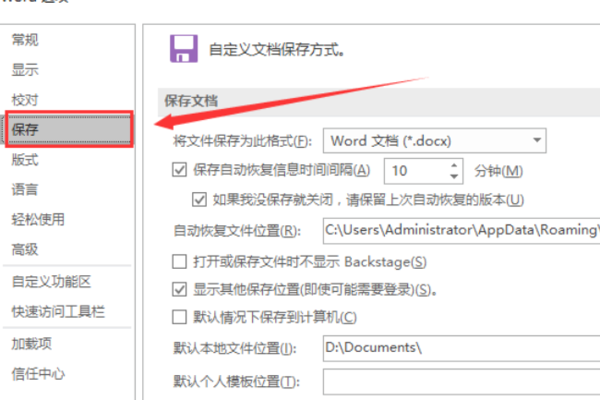
Task: Open 加载项 category
Action: 32,344
